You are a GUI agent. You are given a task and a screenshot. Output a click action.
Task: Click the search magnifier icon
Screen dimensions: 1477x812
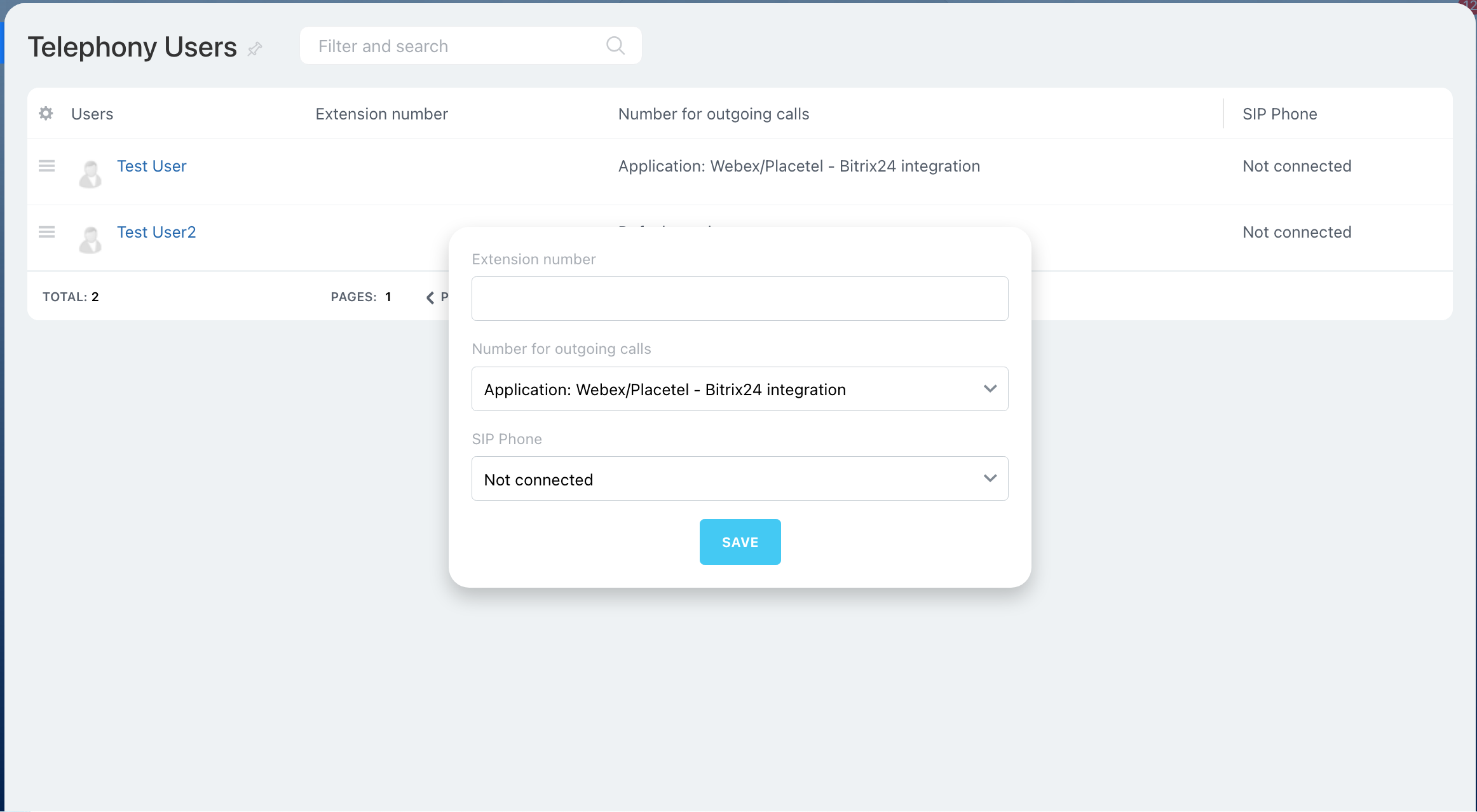coord(615,46)
